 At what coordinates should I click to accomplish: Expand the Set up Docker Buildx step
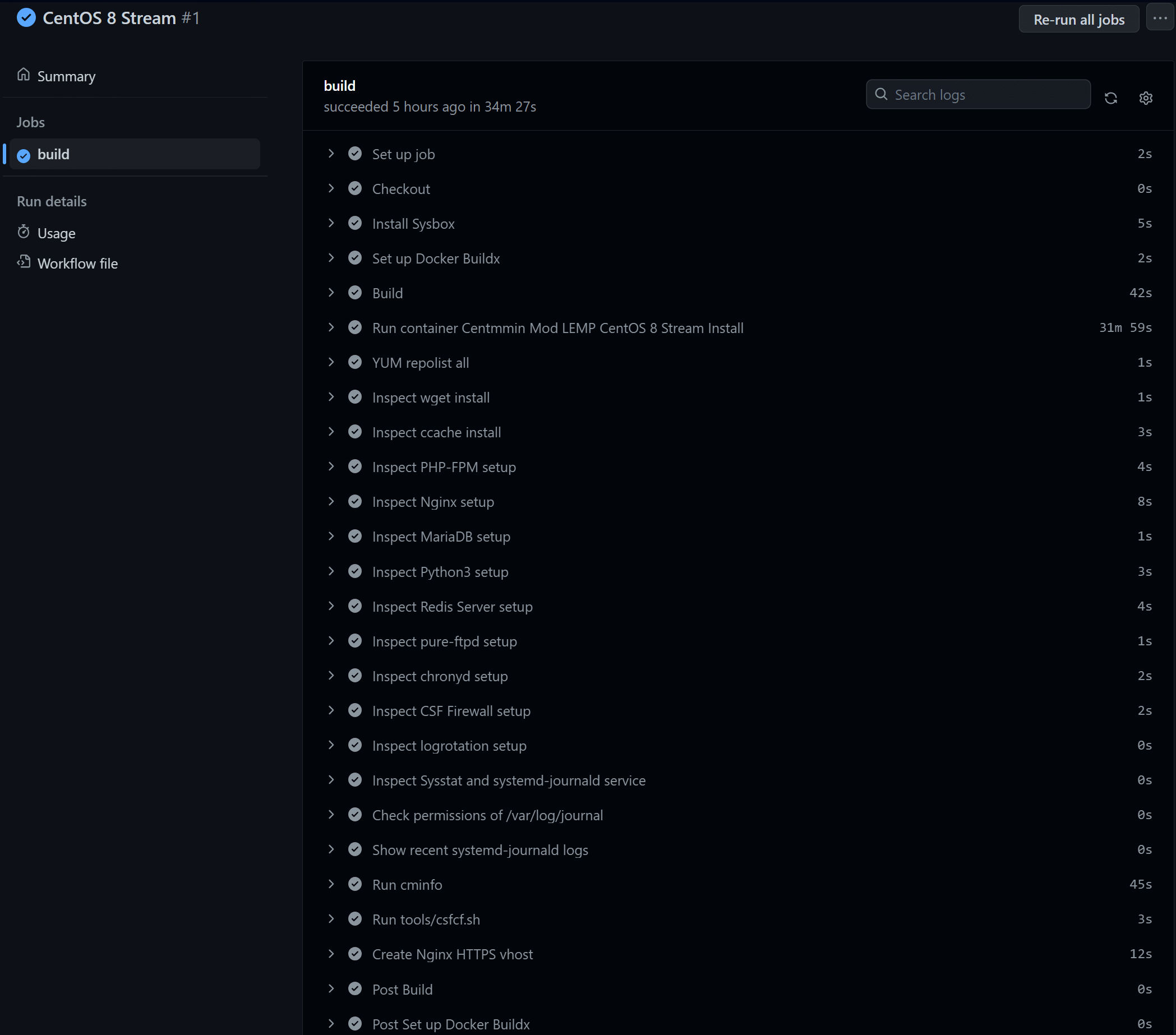tap(331, 258)
